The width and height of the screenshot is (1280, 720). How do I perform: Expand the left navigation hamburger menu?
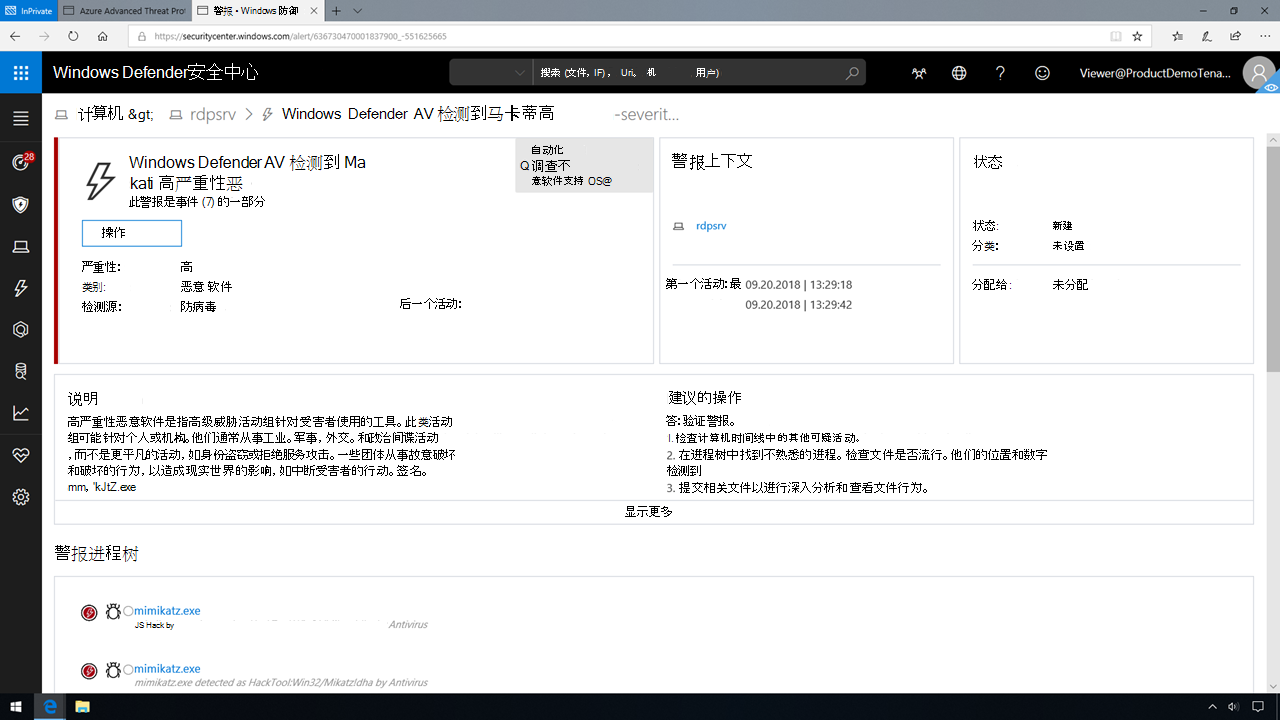point(21,118)
